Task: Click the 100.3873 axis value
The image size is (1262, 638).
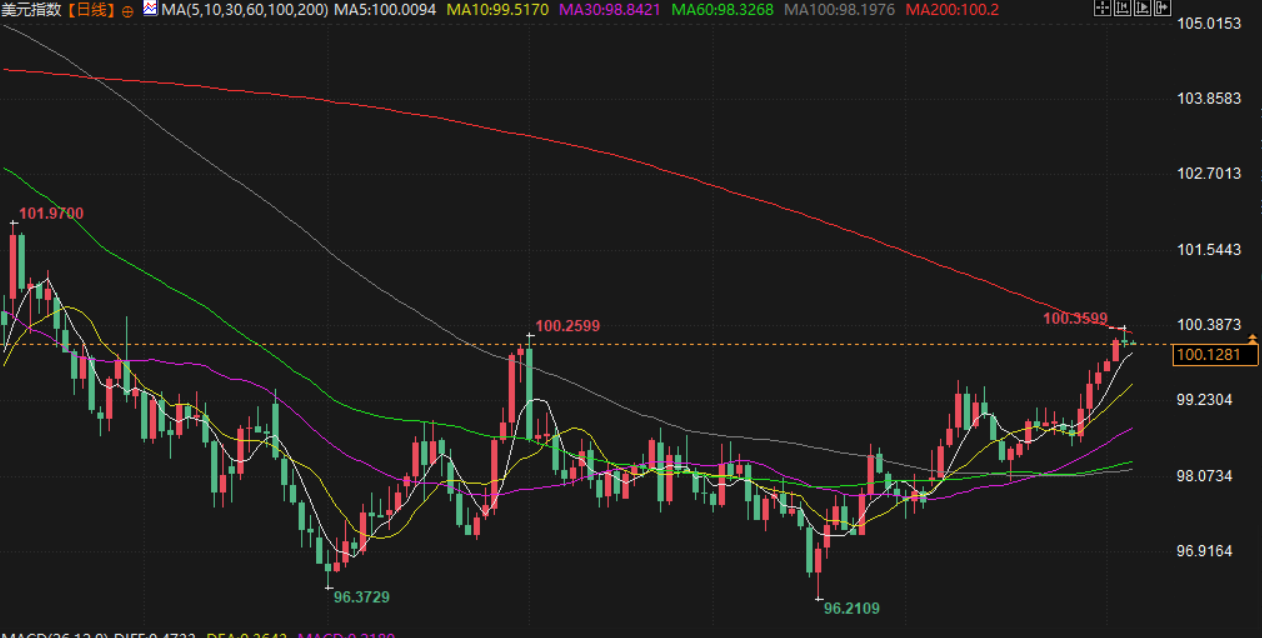Action: pos(1209,324)
